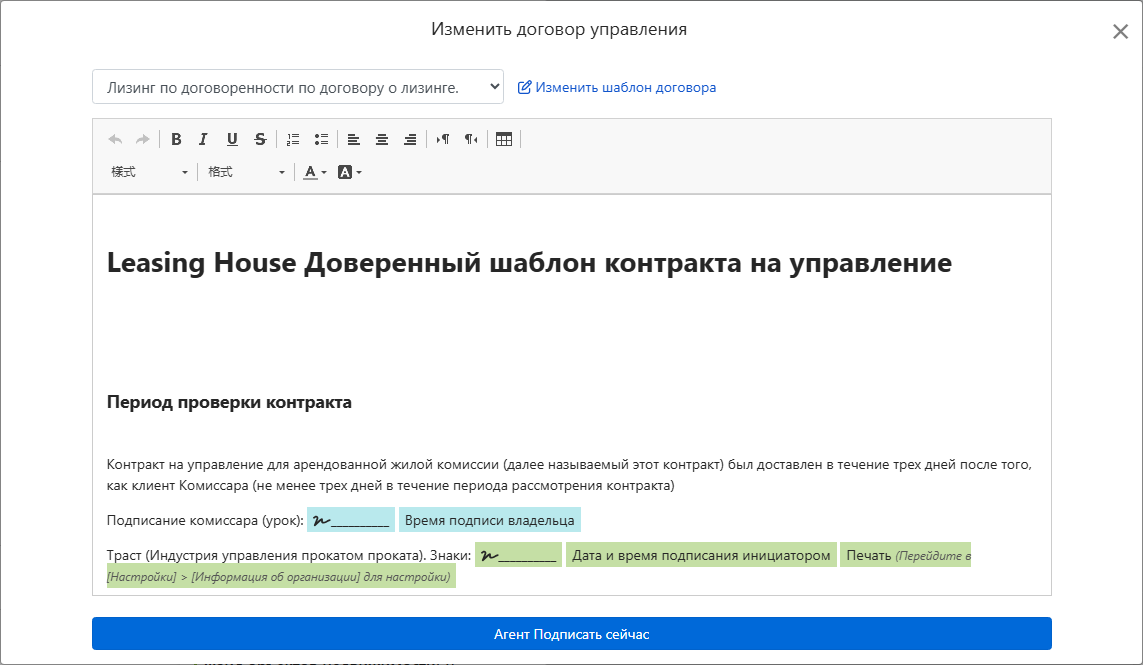Click the Подписание комиссара (урок) label

click(x=205, y=521)
